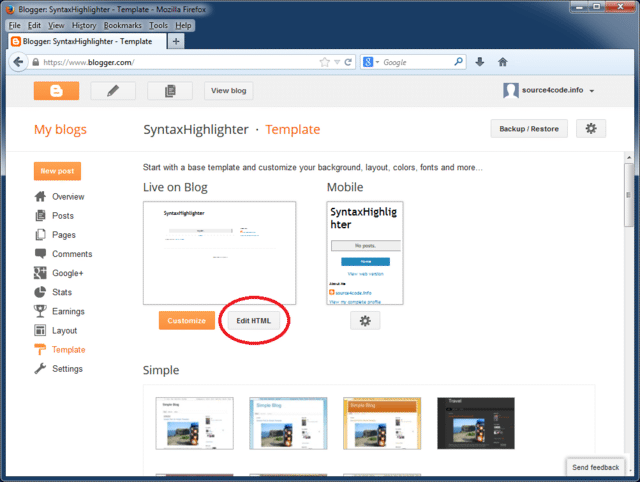
Task: Click the View blog button
Action: point(229,91)
